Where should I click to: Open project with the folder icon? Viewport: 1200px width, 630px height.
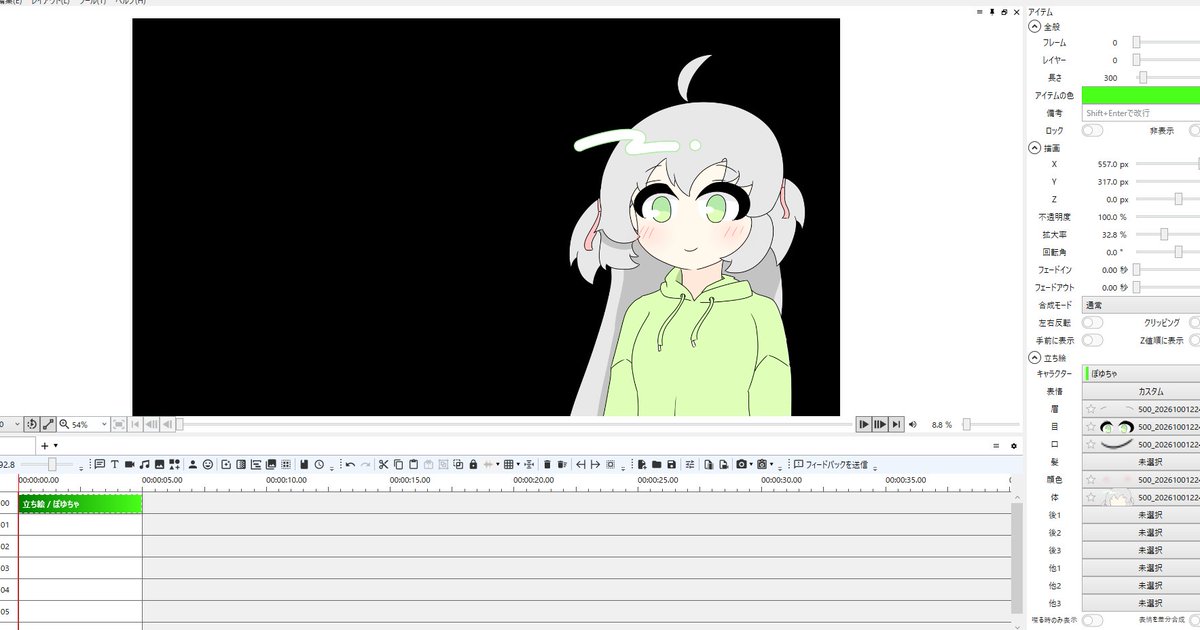point(656,464)
